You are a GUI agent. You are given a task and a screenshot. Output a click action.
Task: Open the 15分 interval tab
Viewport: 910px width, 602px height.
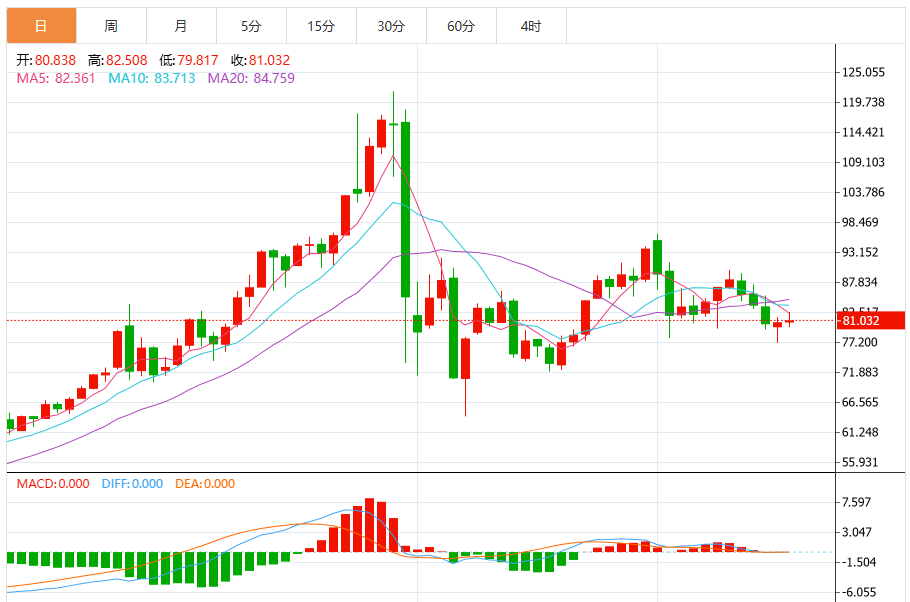(x=321, y=26)
